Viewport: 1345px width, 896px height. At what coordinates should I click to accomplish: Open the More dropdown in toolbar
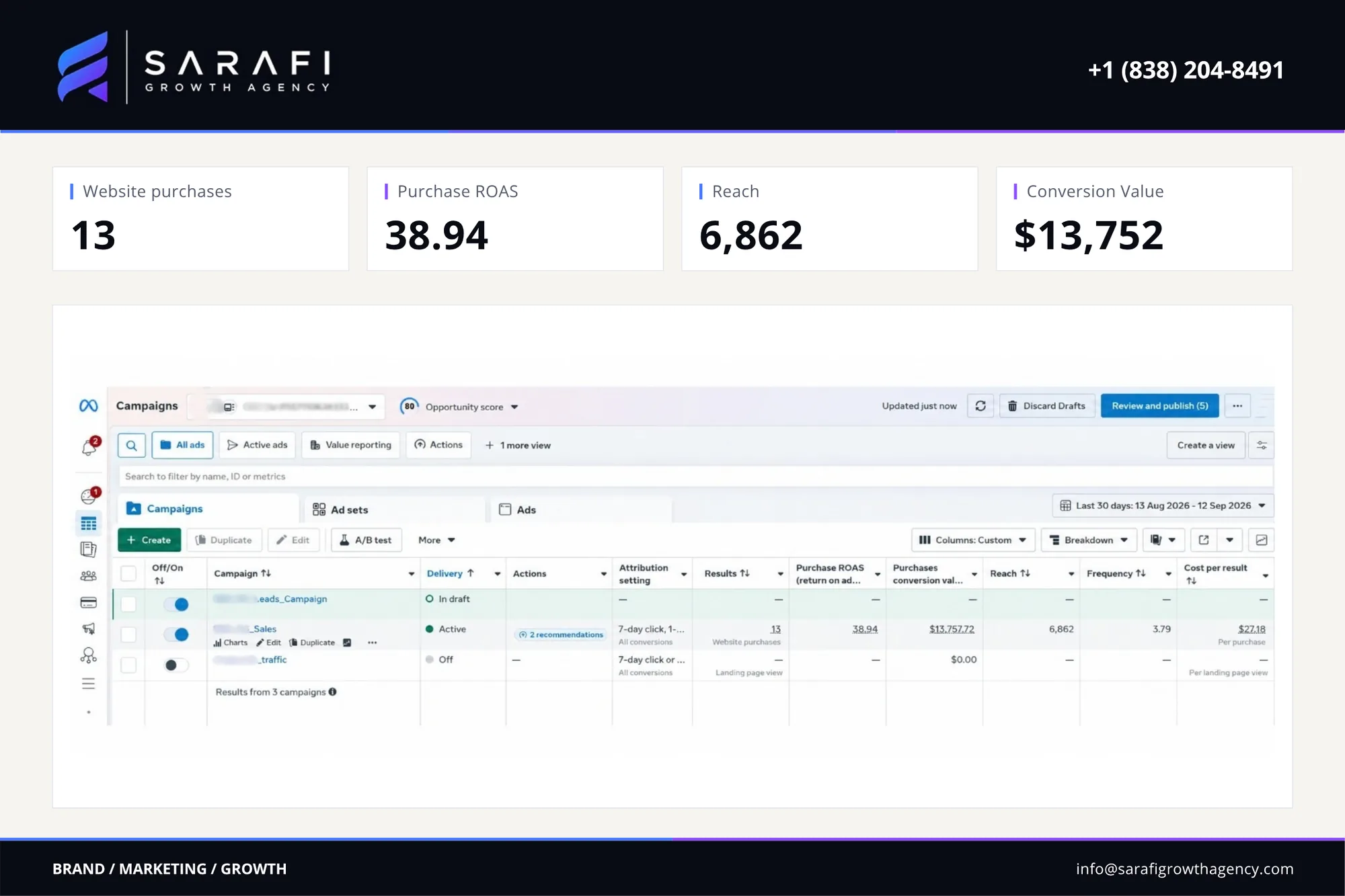(436, 540)
